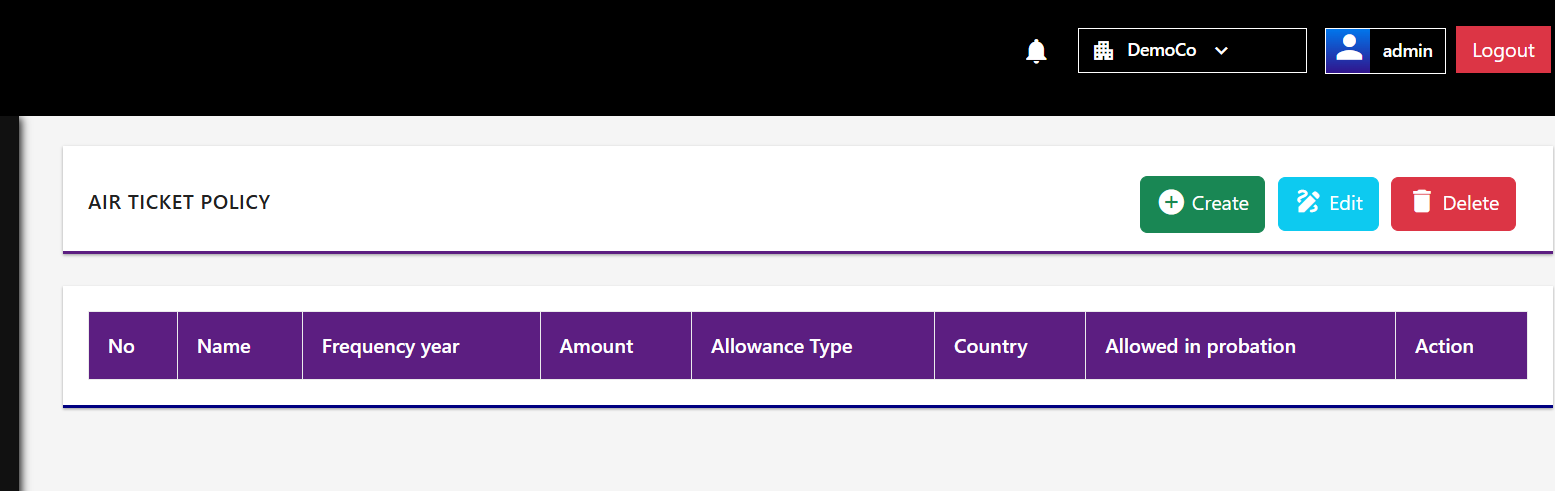Create a new air ticket policy
The image size is (1555, 491).
[x=1202, y=204]
